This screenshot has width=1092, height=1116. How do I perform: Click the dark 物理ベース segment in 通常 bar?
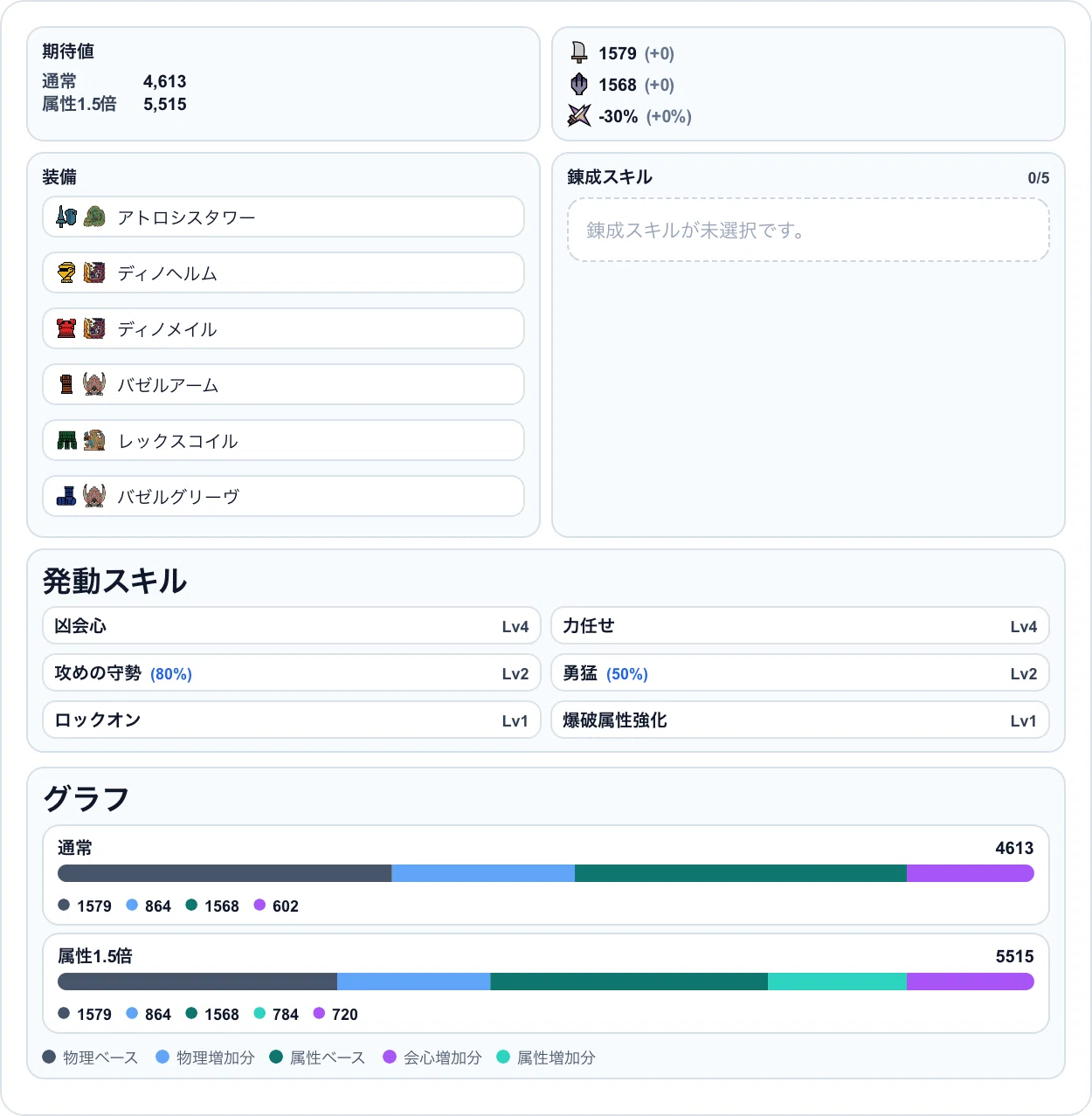[225, 873]
